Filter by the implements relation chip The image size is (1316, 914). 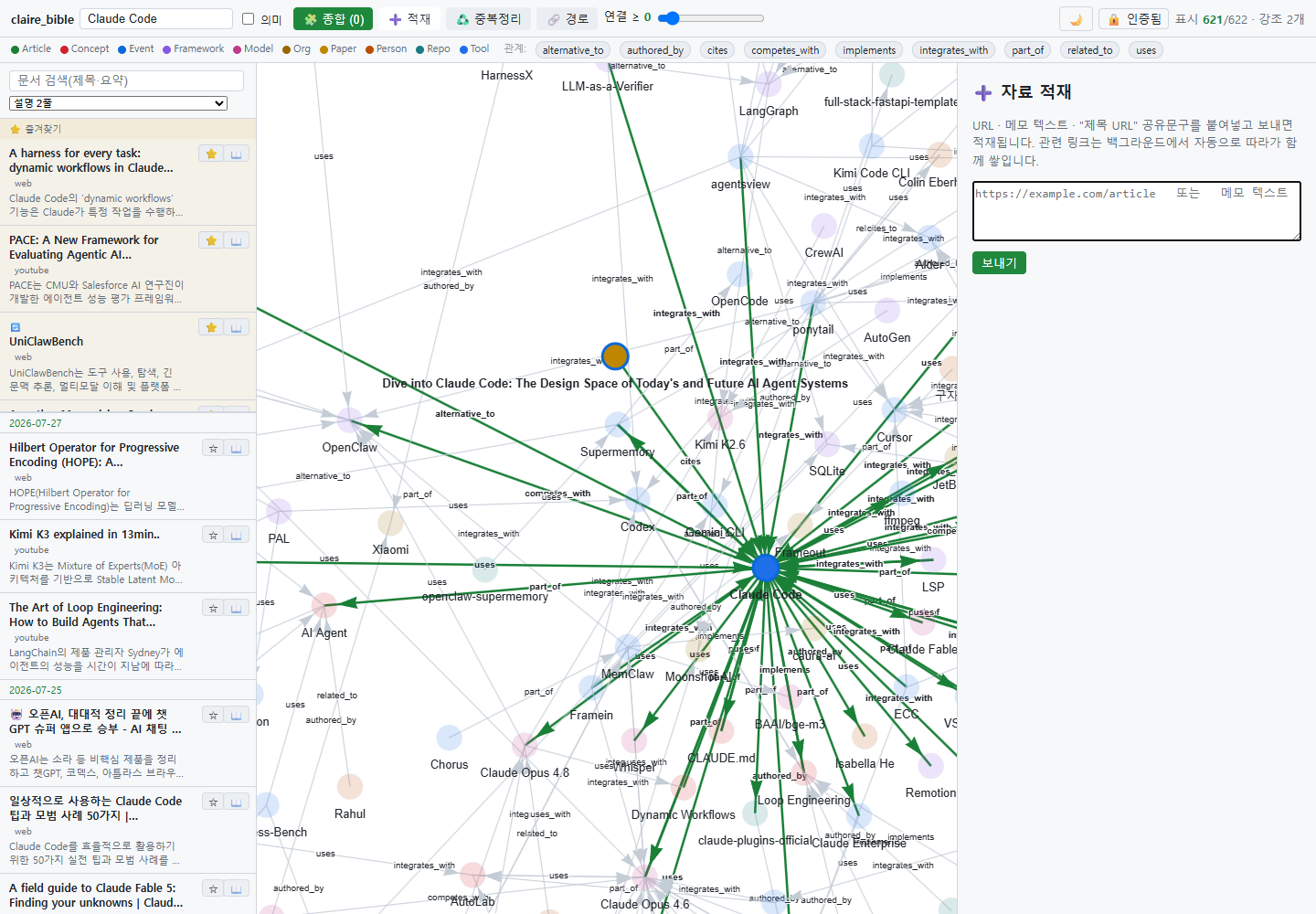[x=869, y=50]
